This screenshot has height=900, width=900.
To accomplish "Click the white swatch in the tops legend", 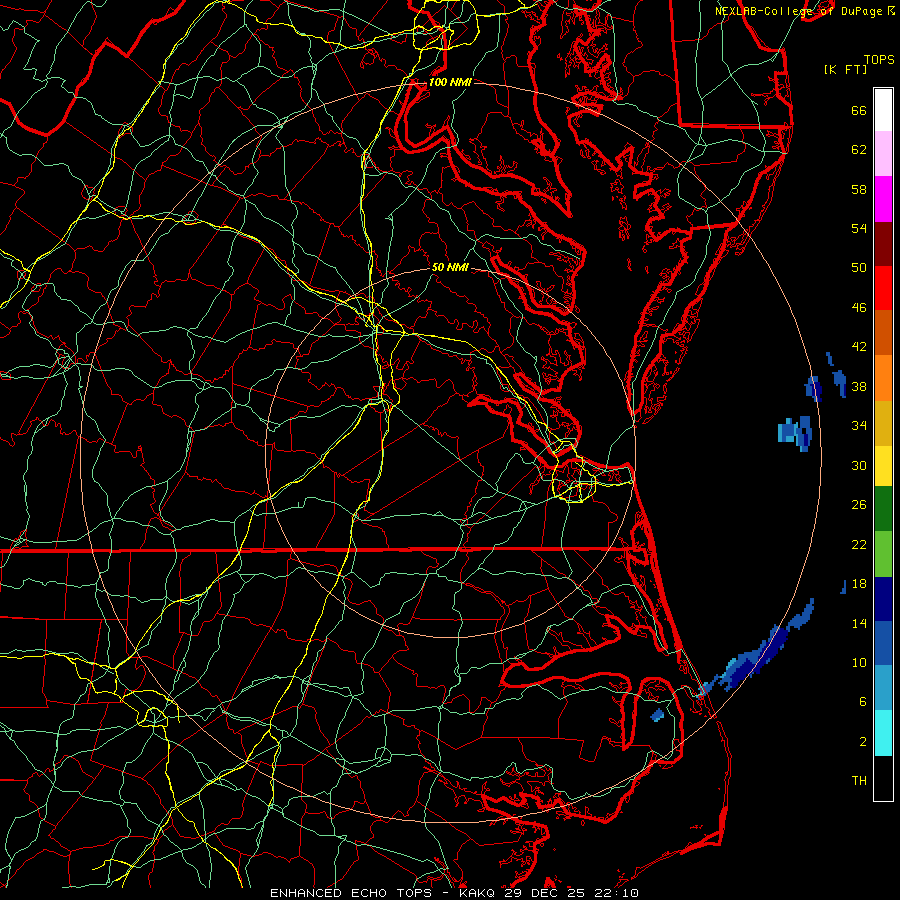I will (883, 110).
